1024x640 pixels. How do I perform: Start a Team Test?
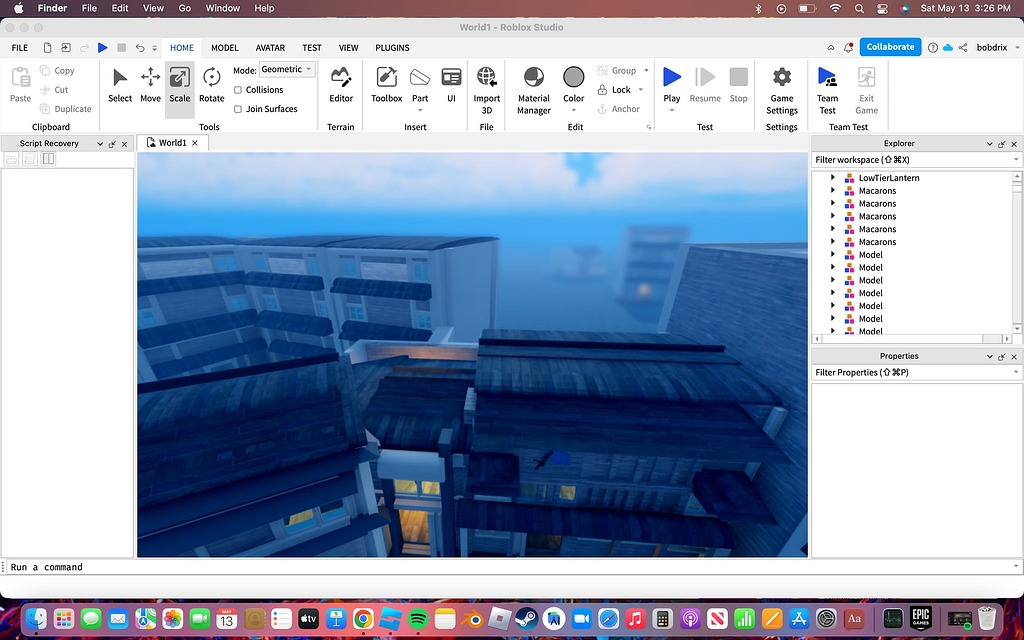pyautogui.click(x=827, y=90)
